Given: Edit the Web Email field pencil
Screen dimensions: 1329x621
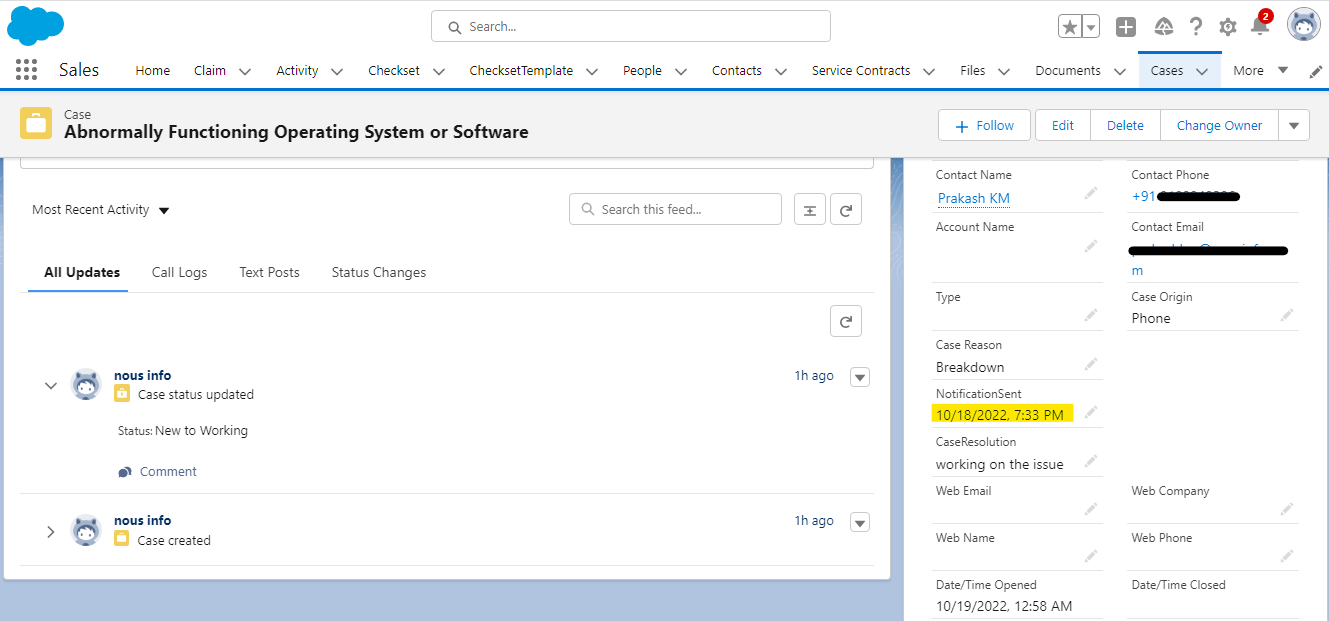Looking at the screenshot, I should click(x=1091, y=509).
